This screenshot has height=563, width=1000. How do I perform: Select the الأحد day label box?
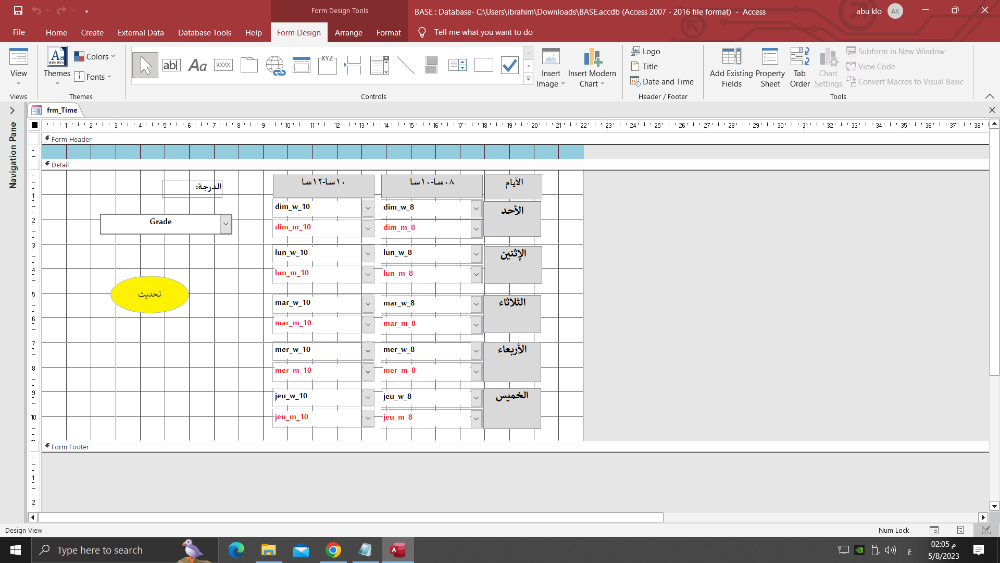pos(512,219)
